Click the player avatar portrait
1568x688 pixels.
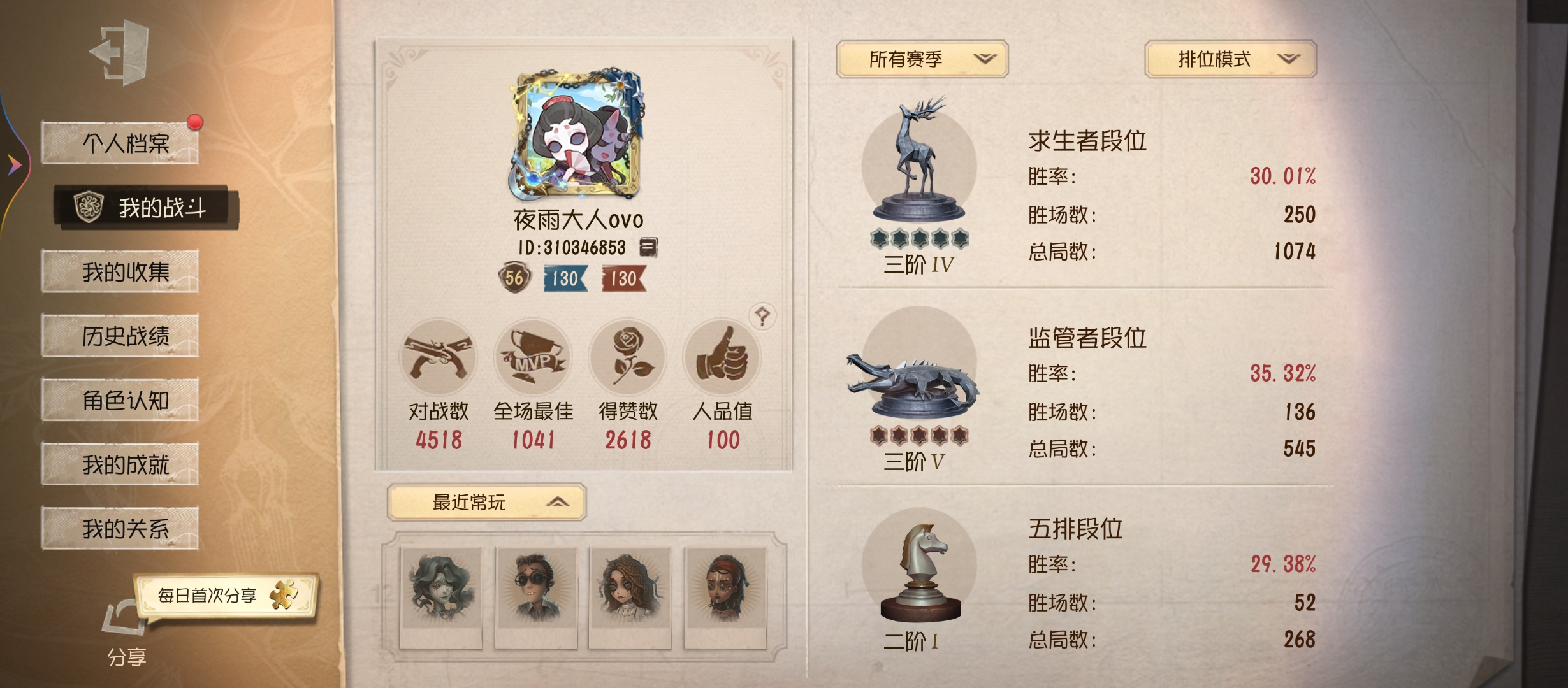pos(577,135)
